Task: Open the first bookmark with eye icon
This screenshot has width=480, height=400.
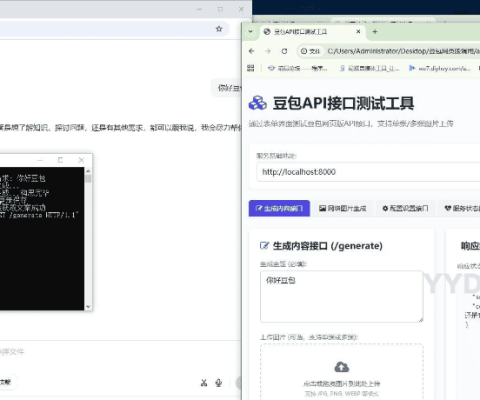Action: point(297,68)
